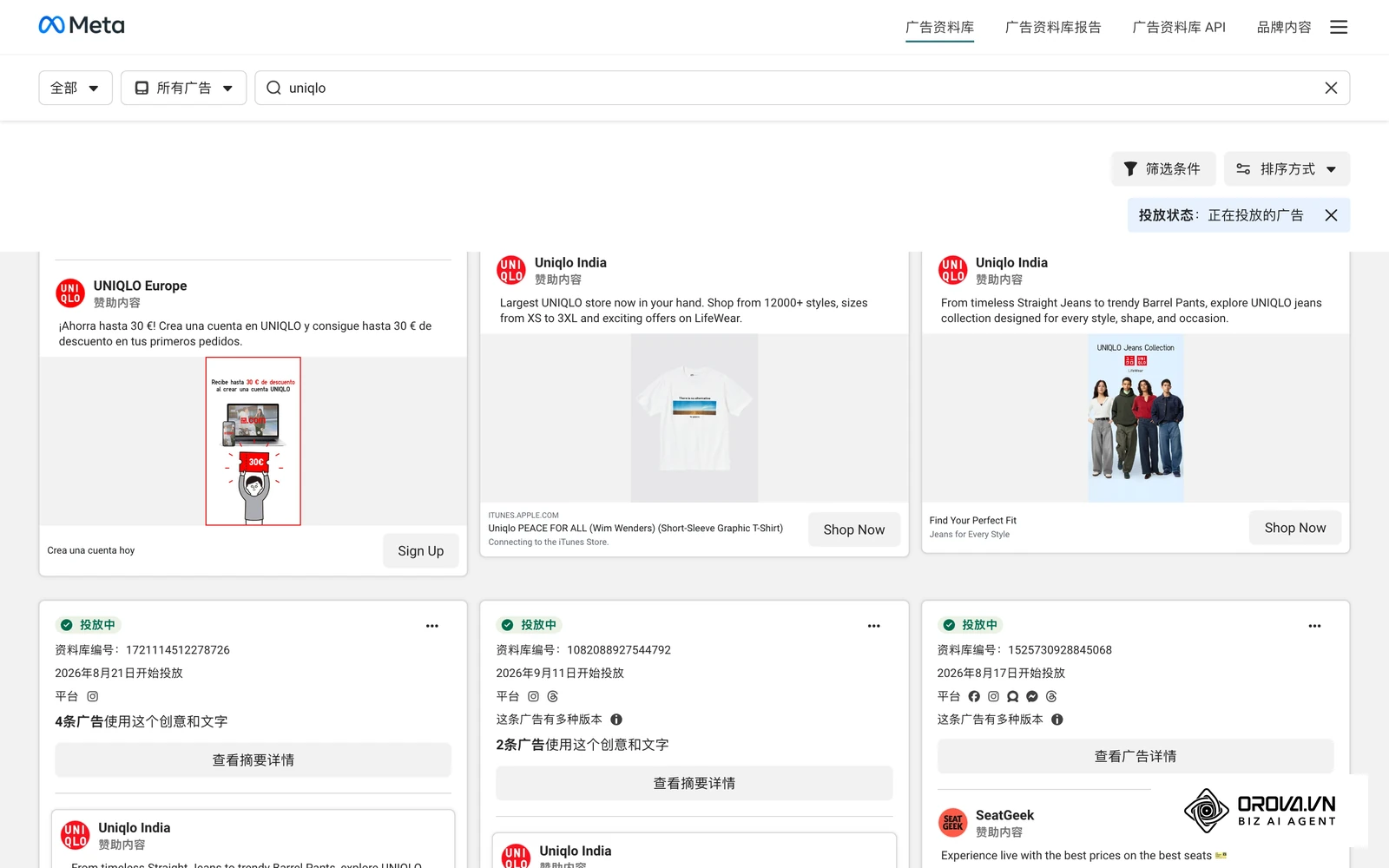Click the Meta logo
This screenshot has height=868, width=1389.
[82, 25]
